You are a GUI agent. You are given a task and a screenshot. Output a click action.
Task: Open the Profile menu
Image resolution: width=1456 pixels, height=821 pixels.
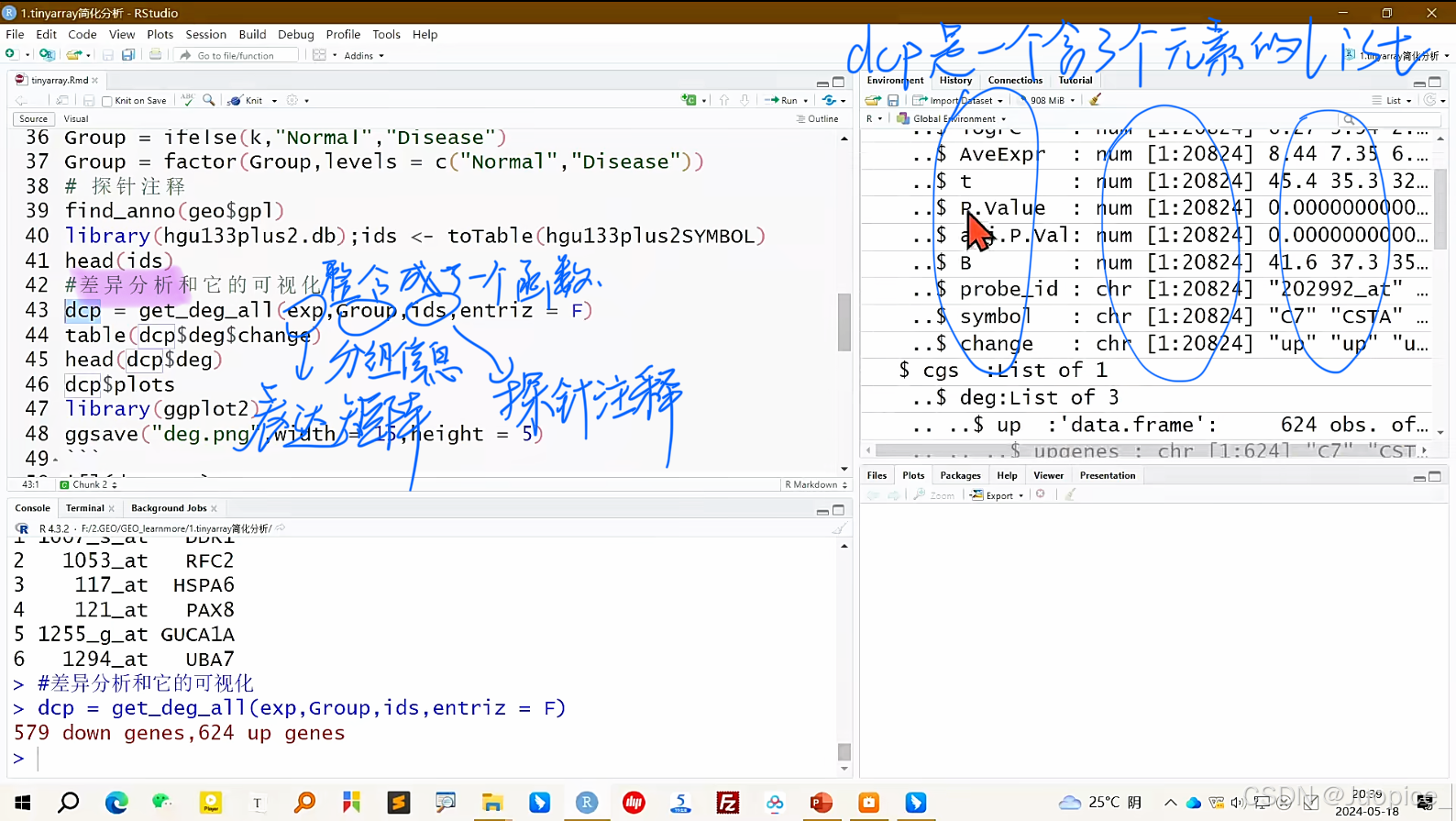click(x=343, y=34)
